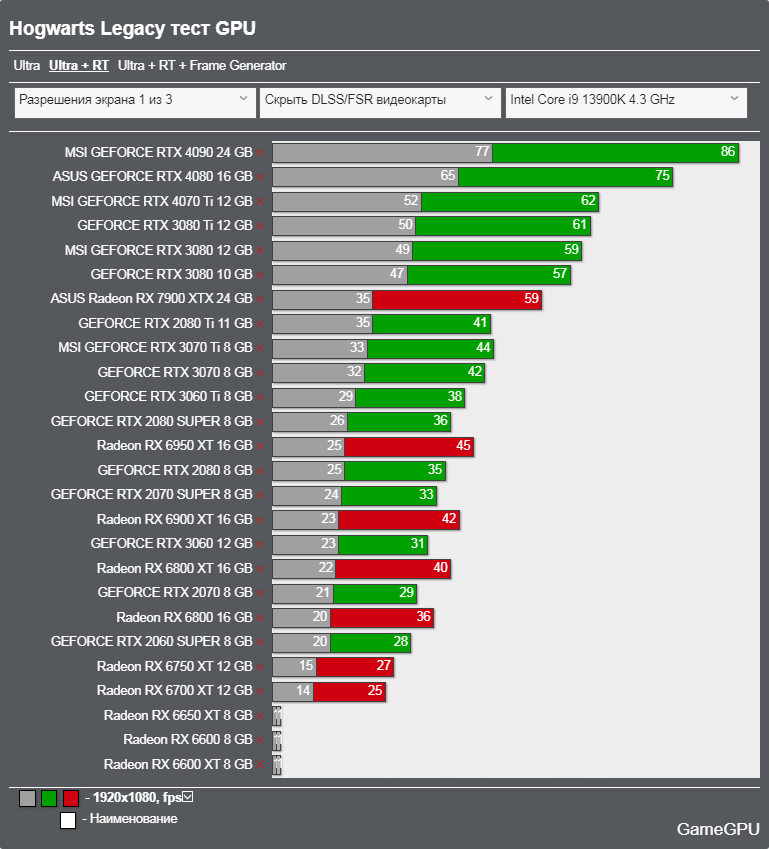Remove GEFORCE RTX 2080 Ti 11 GB row
Image resolution: width=769 pixels, height=849 pixels.
260,324
